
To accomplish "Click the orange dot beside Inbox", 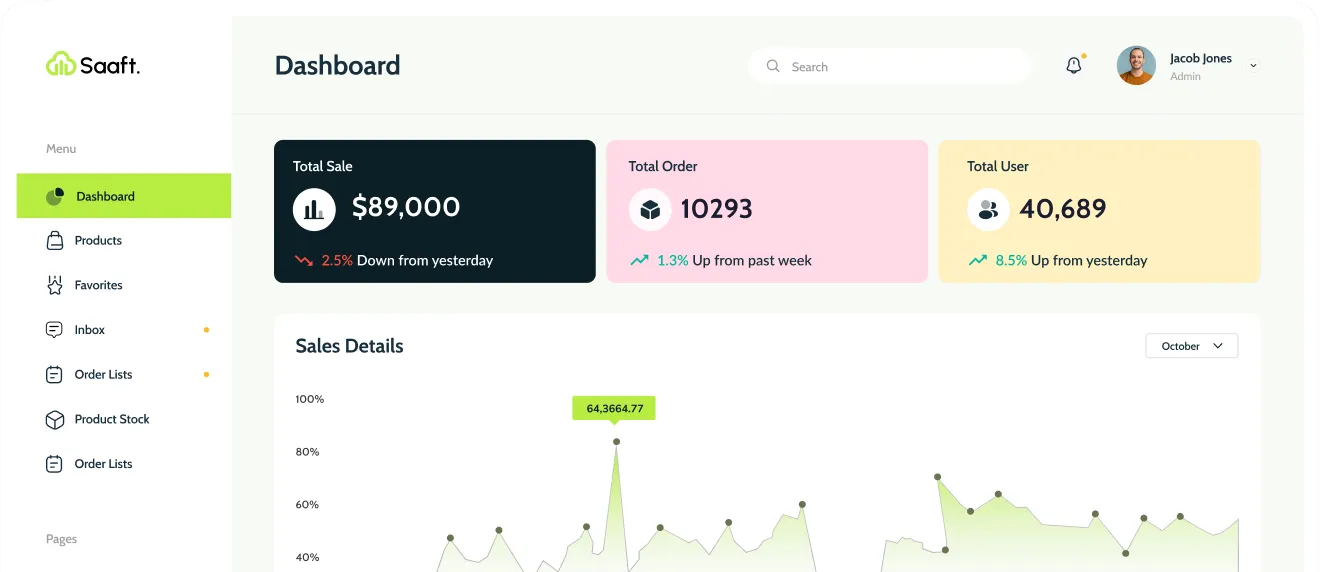I will (x=206, y=329).
